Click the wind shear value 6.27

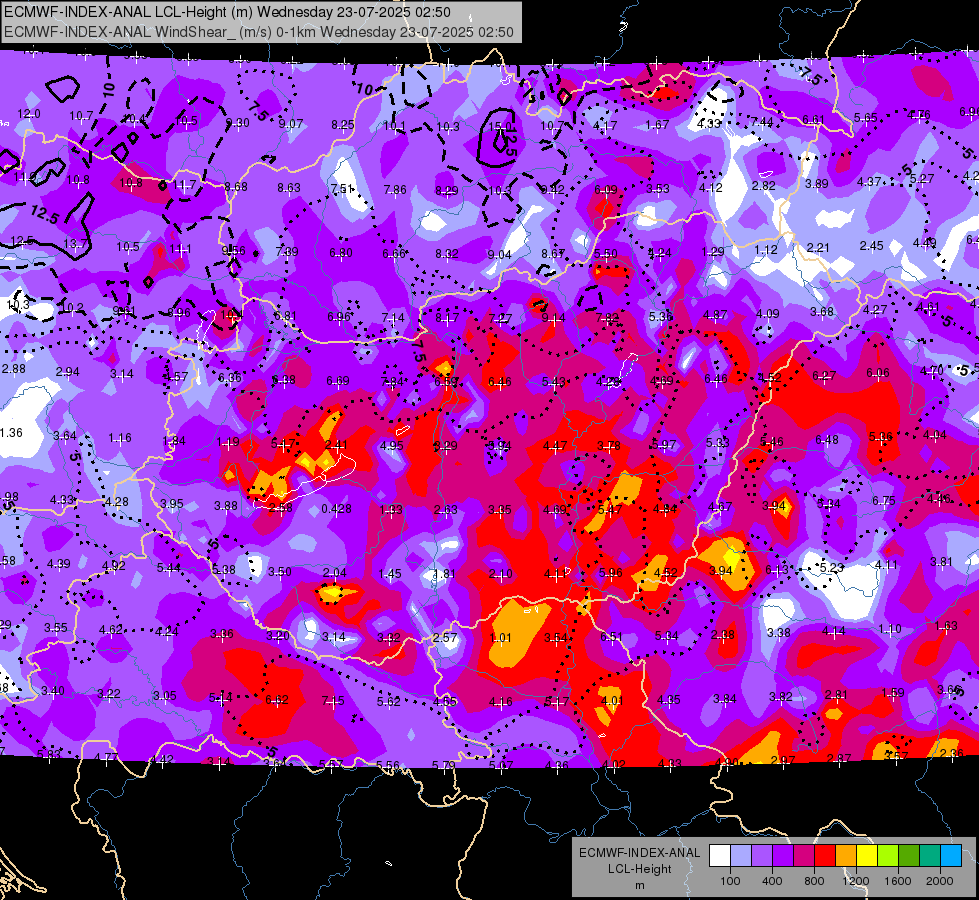[824, 375]
